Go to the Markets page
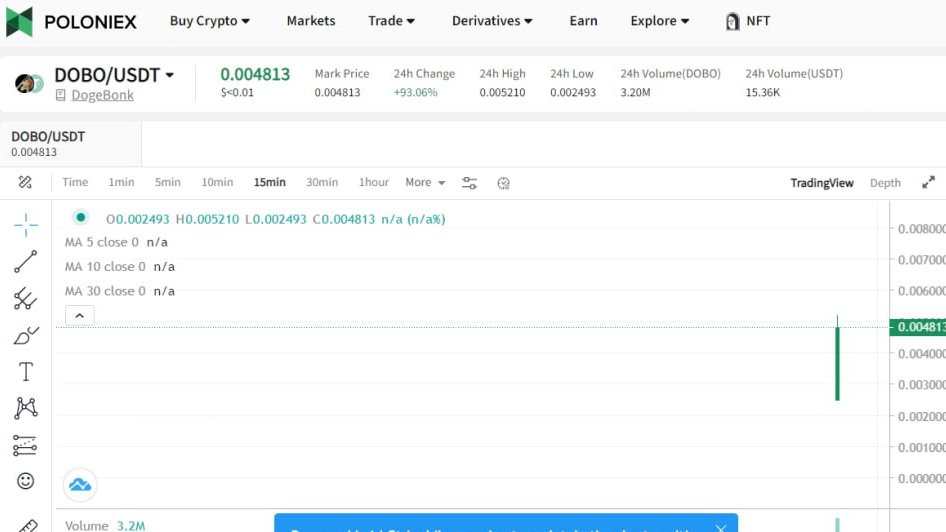 [311, 21]
